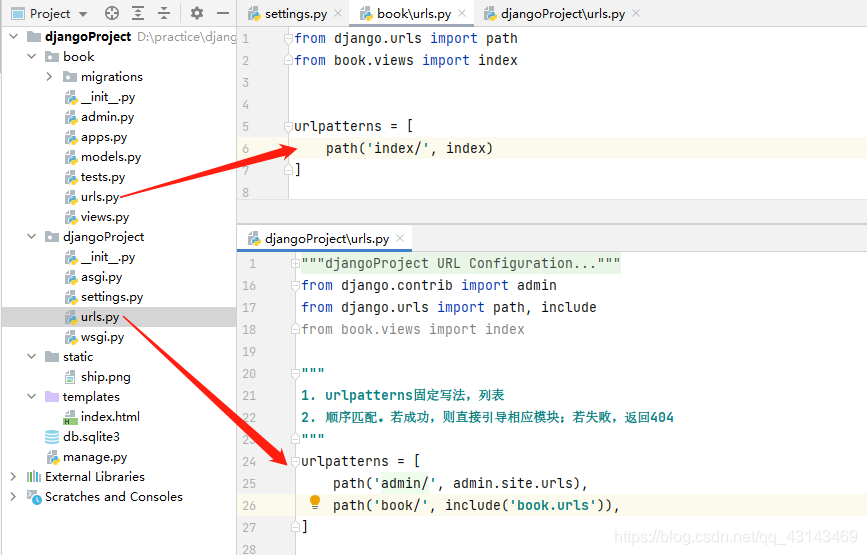The image size is (867, 555).
Task: Expand External Libraries node
Action: [14, 477]
